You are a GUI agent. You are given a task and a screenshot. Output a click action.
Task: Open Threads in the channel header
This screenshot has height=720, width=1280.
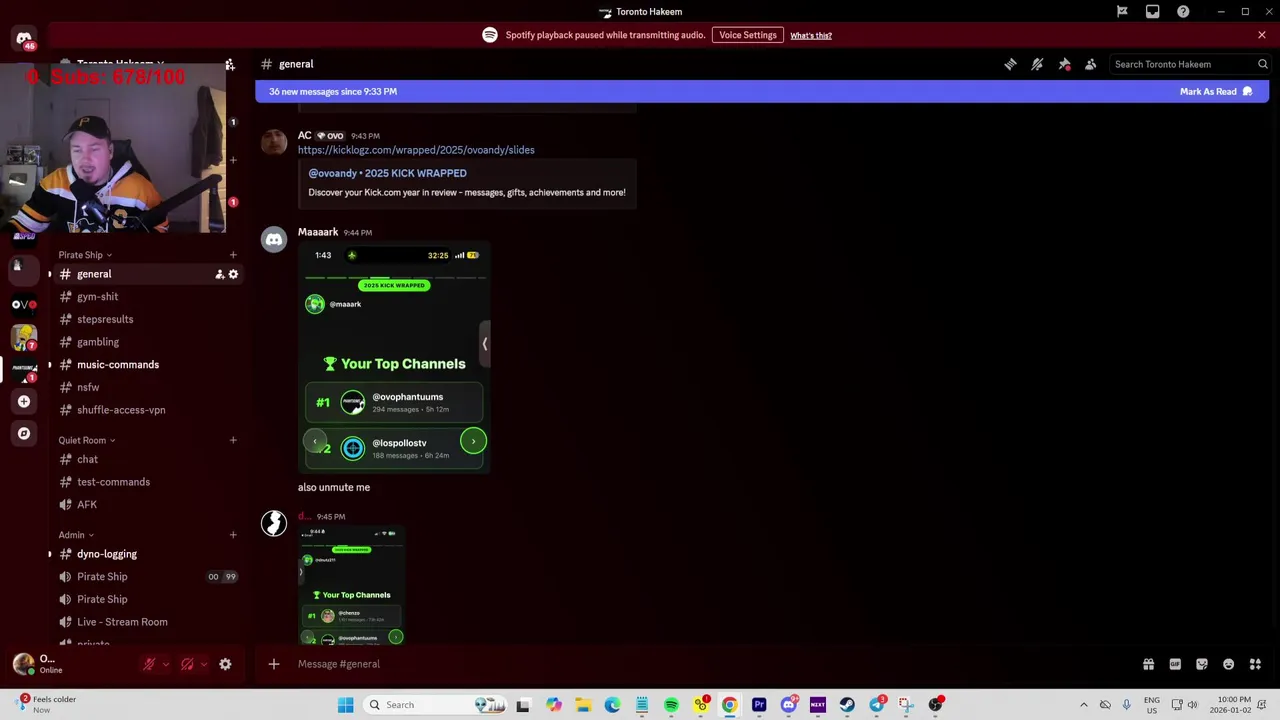click(1010, 64)
